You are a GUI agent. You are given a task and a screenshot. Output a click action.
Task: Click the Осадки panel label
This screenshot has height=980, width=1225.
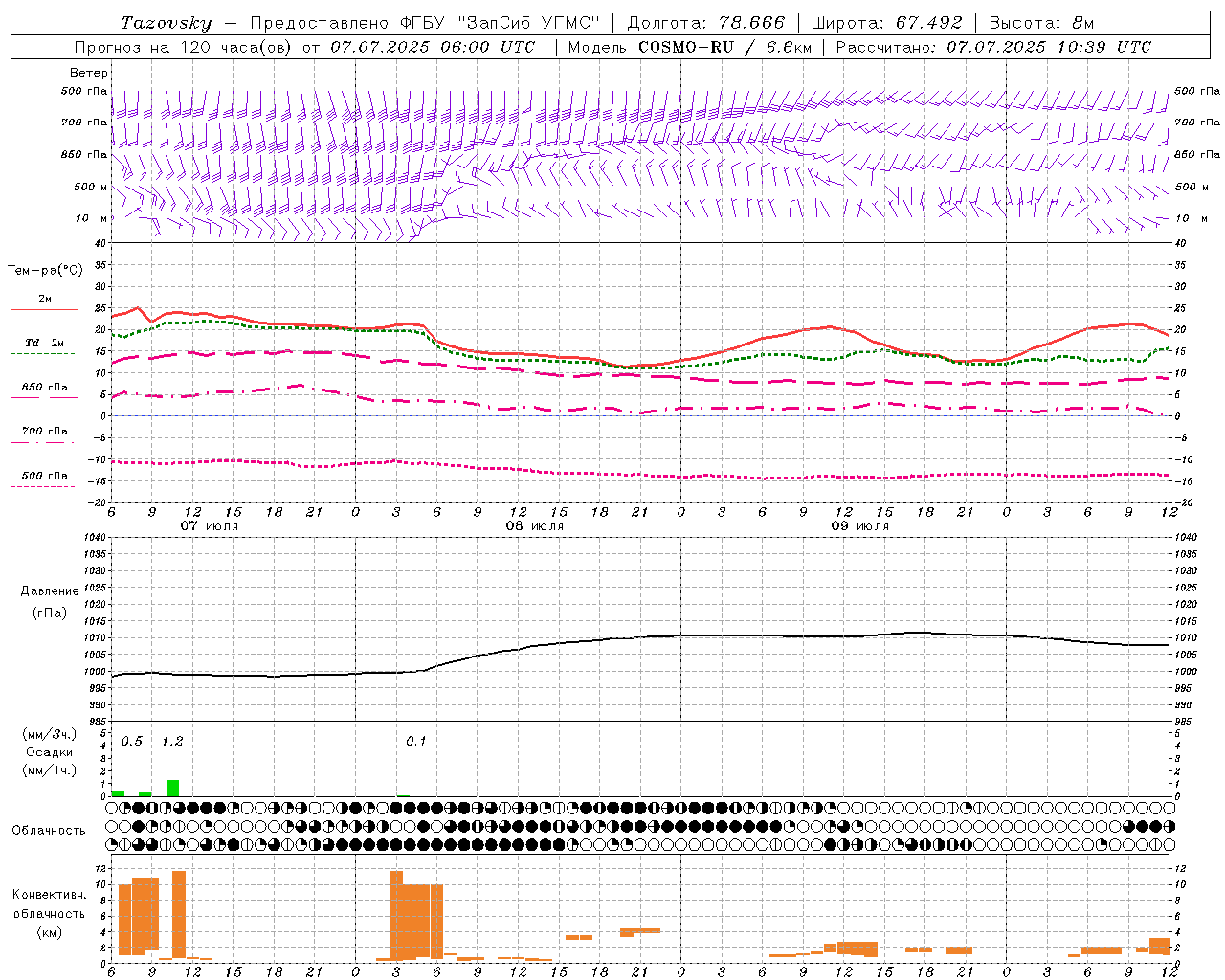point(49,752)
